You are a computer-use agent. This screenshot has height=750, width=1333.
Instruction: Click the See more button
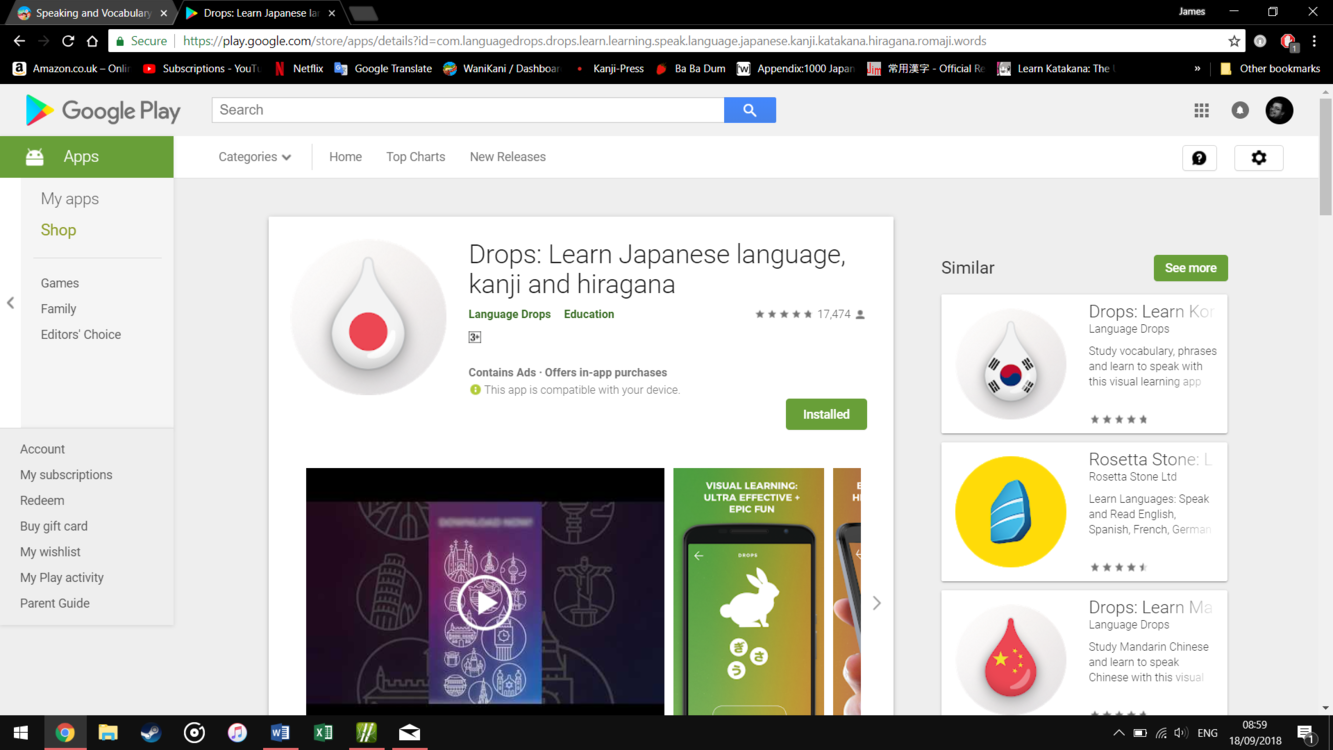[x=1190, y=268]
